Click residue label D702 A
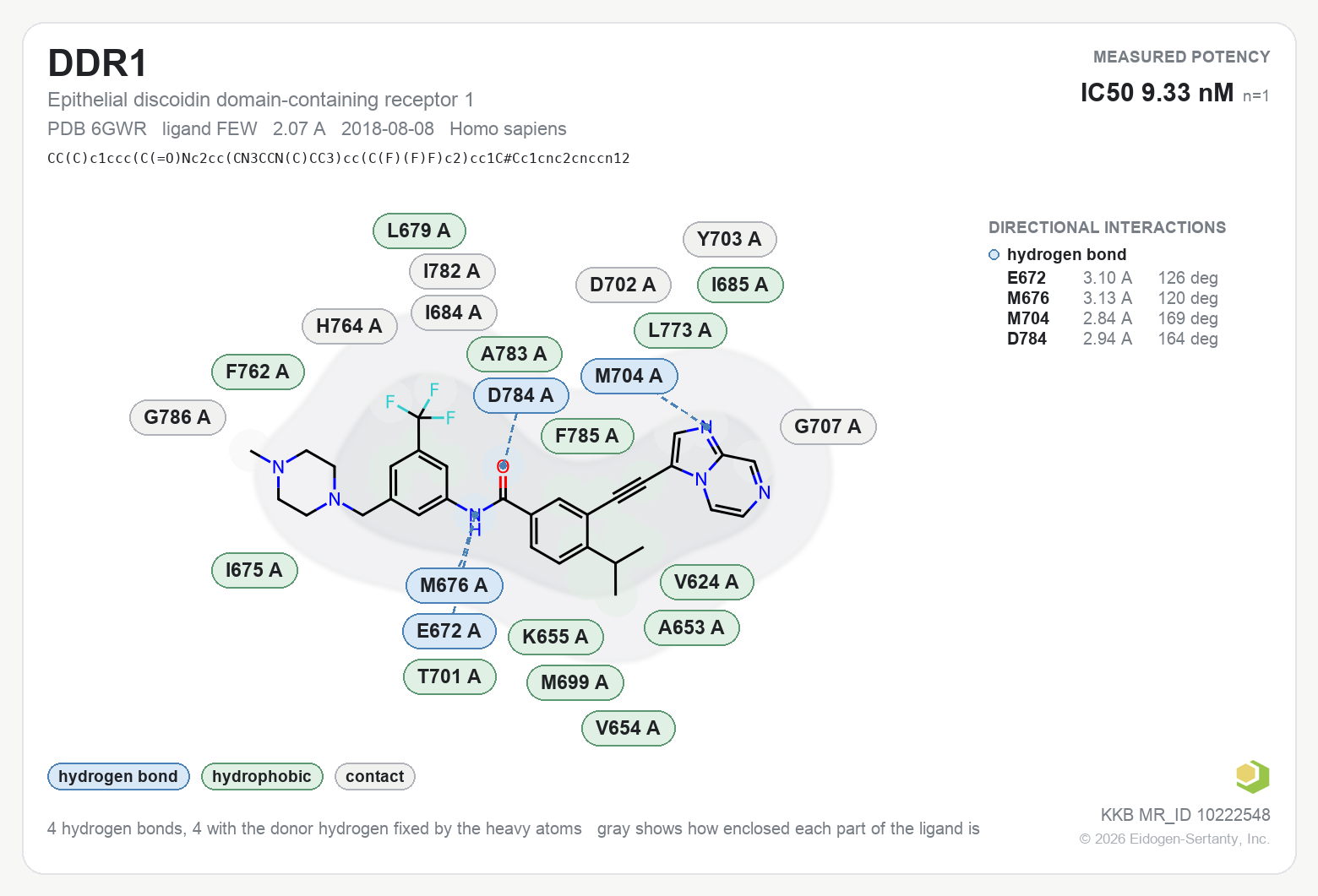1318x896 pixels. 623,285
